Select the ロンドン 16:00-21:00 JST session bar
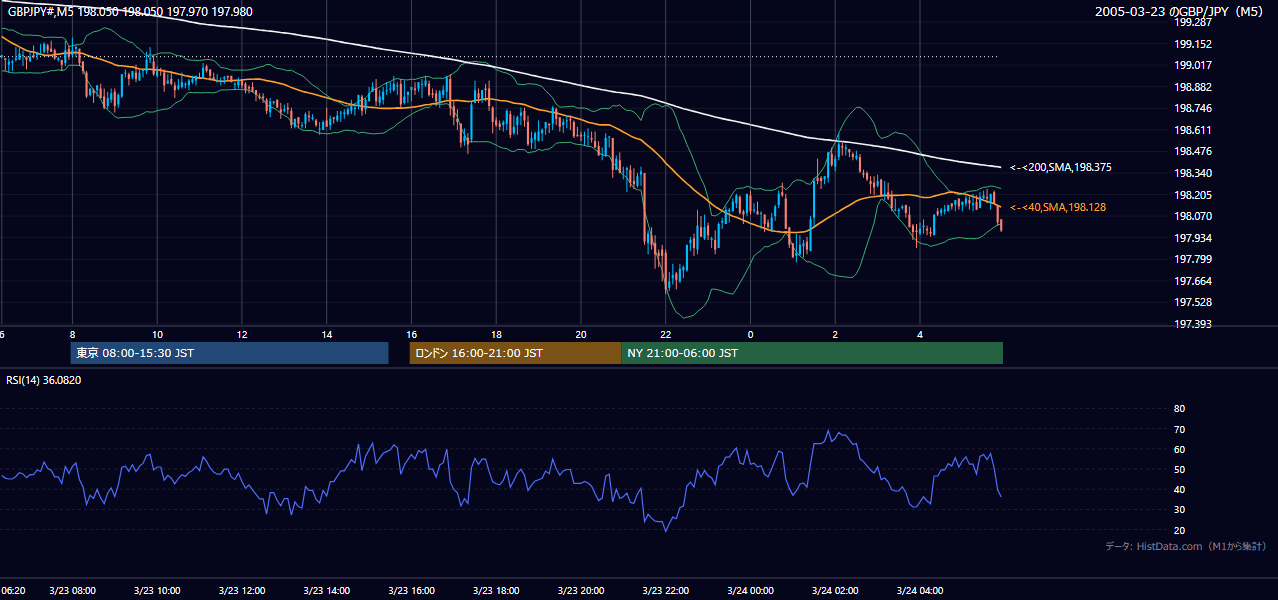Viewport: 1278px width, 600px height. (515, 353)
